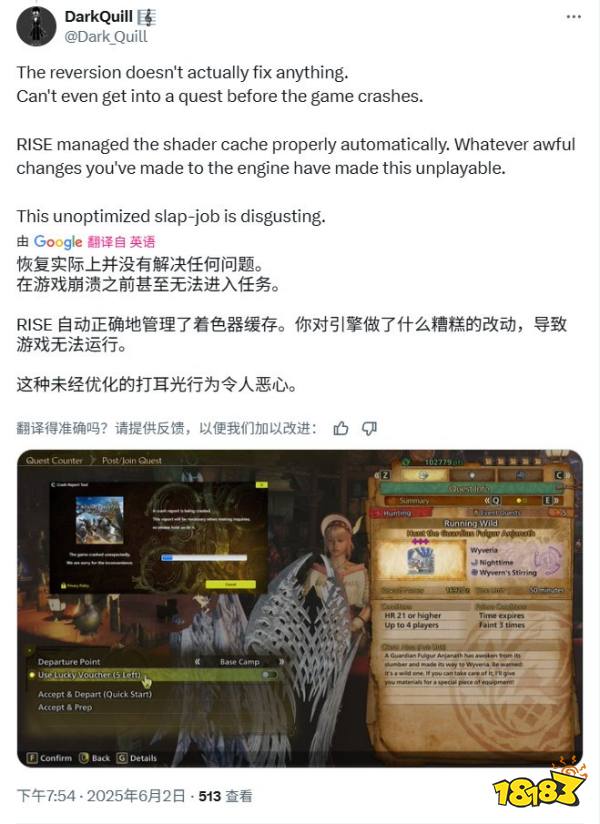The width and height of the screenshot is (600, 824).
Task: Select the Quest Counter breadcrumb
Action: [54, 460]
